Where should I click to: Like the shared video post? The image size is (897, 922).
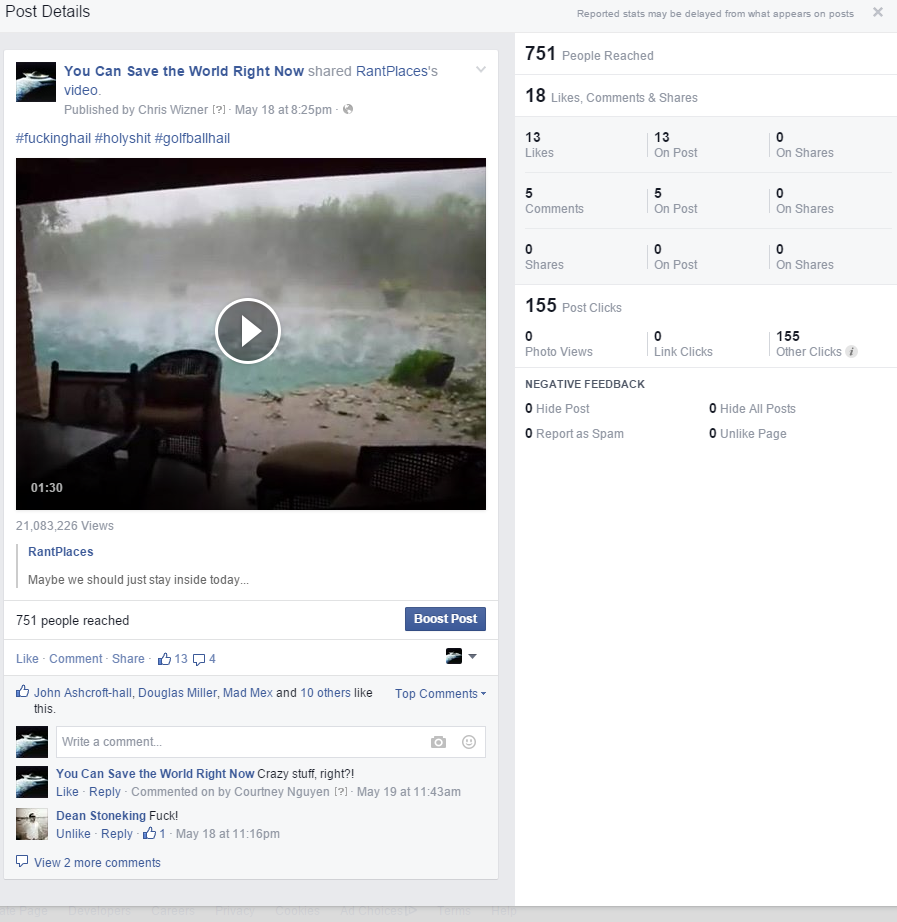[27, 659]
